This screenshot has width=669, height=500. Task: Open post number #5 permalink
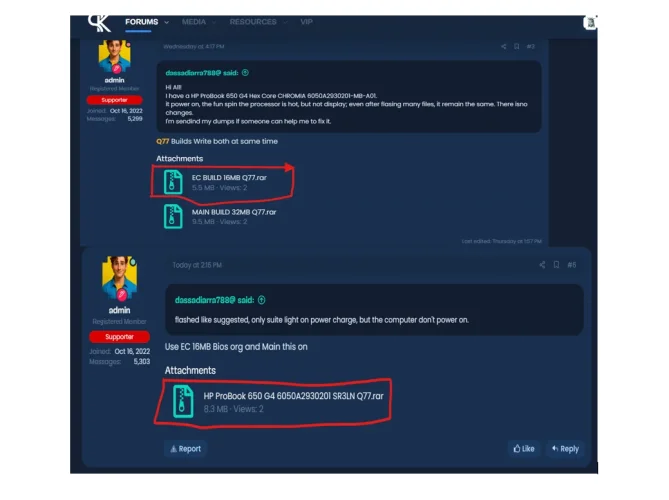click(572, 265)
